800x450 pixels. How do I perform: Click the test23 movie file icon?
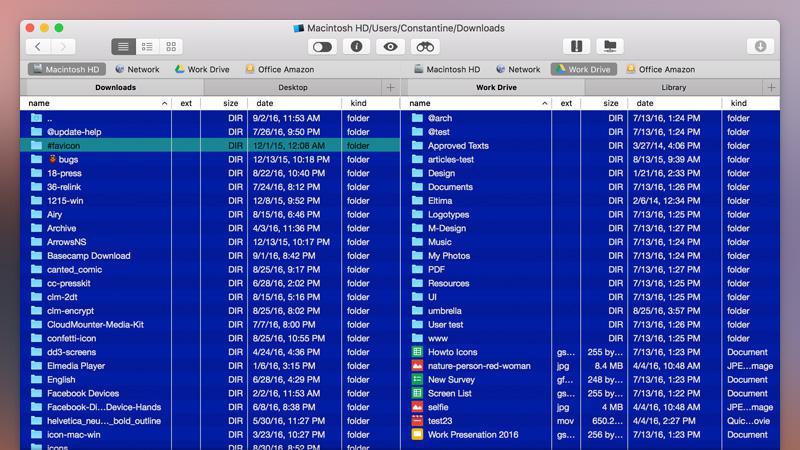pyautogui.click(x=417, y=420)
